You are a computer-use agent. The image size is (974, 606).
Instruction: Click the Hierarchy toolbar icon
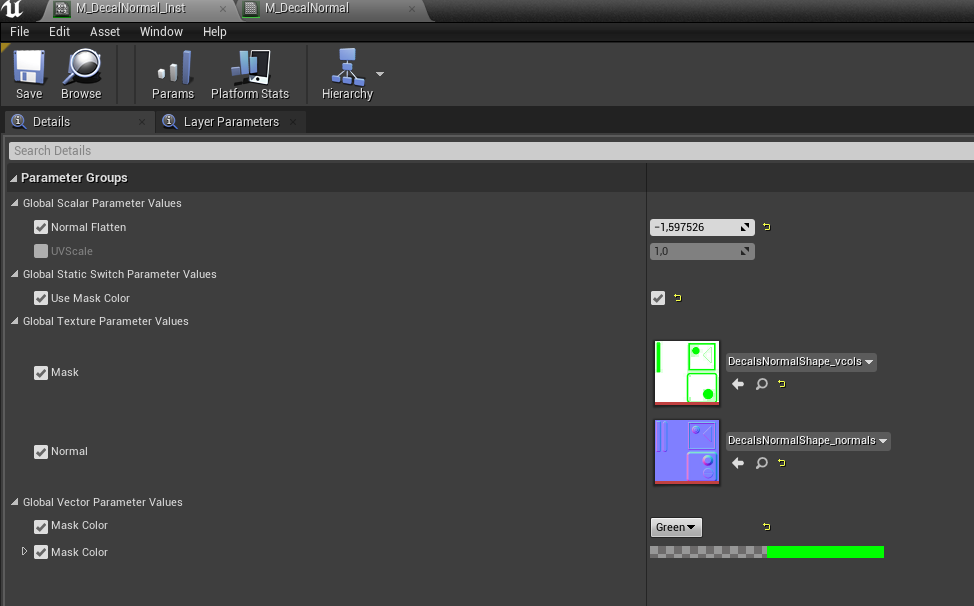pyautogui.click(x=347, y=75)
